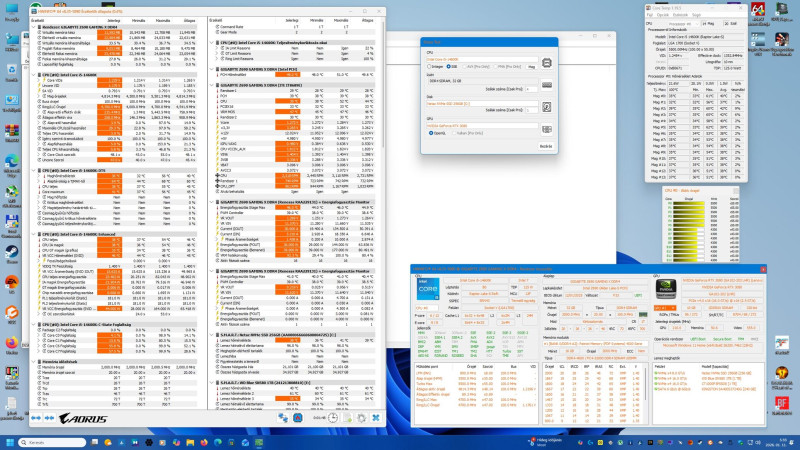Open File Explorer from the taskbar
The height and width of the screenshot is (450, 800).
click(190, 442)
